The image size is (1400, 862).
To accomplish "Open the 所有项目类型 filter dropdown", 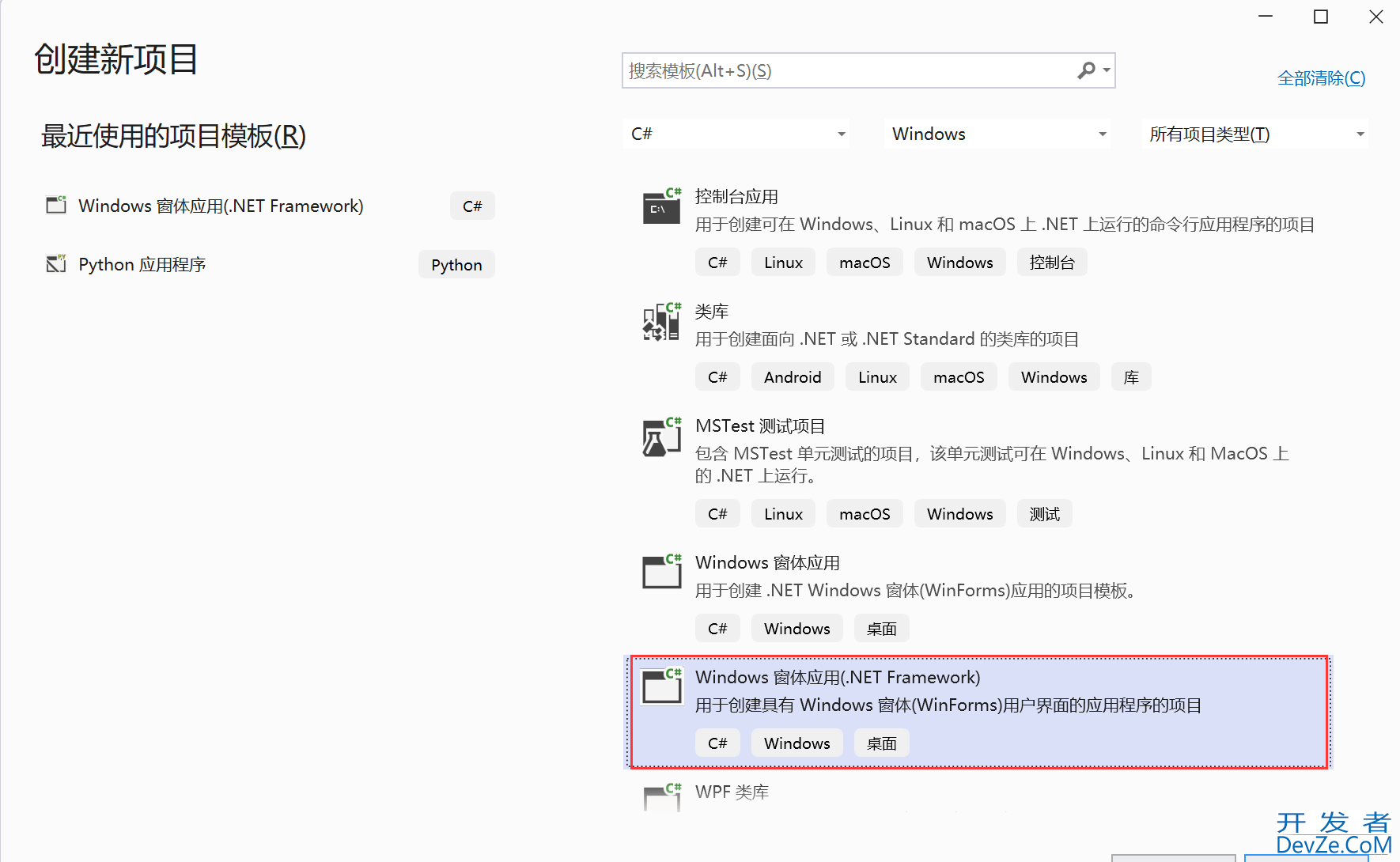I will tap(1256, 134).
